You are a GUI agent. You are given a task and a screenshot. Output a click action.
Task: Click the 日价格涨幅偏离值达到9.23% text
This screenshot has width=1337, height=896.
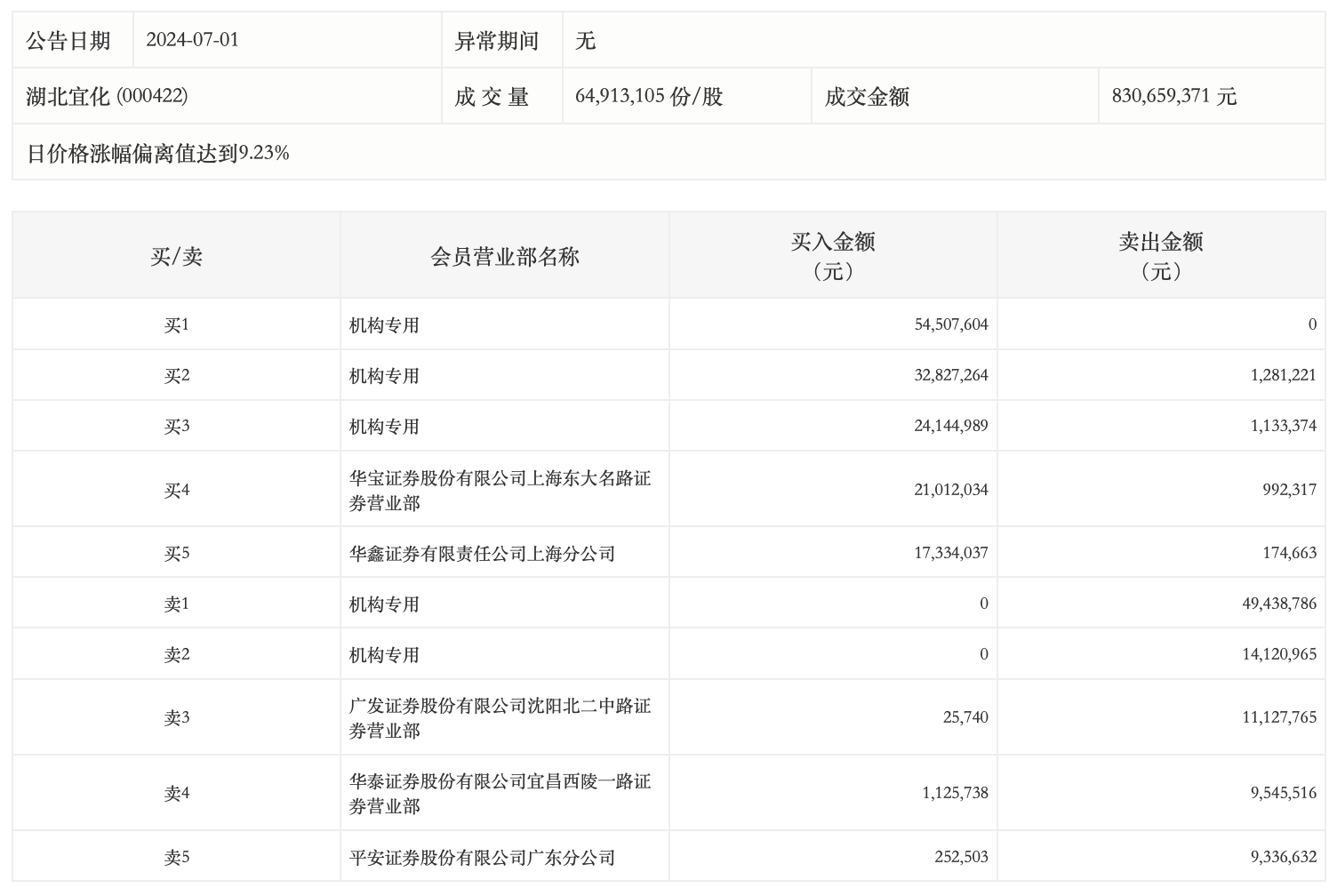pos(158,153)
